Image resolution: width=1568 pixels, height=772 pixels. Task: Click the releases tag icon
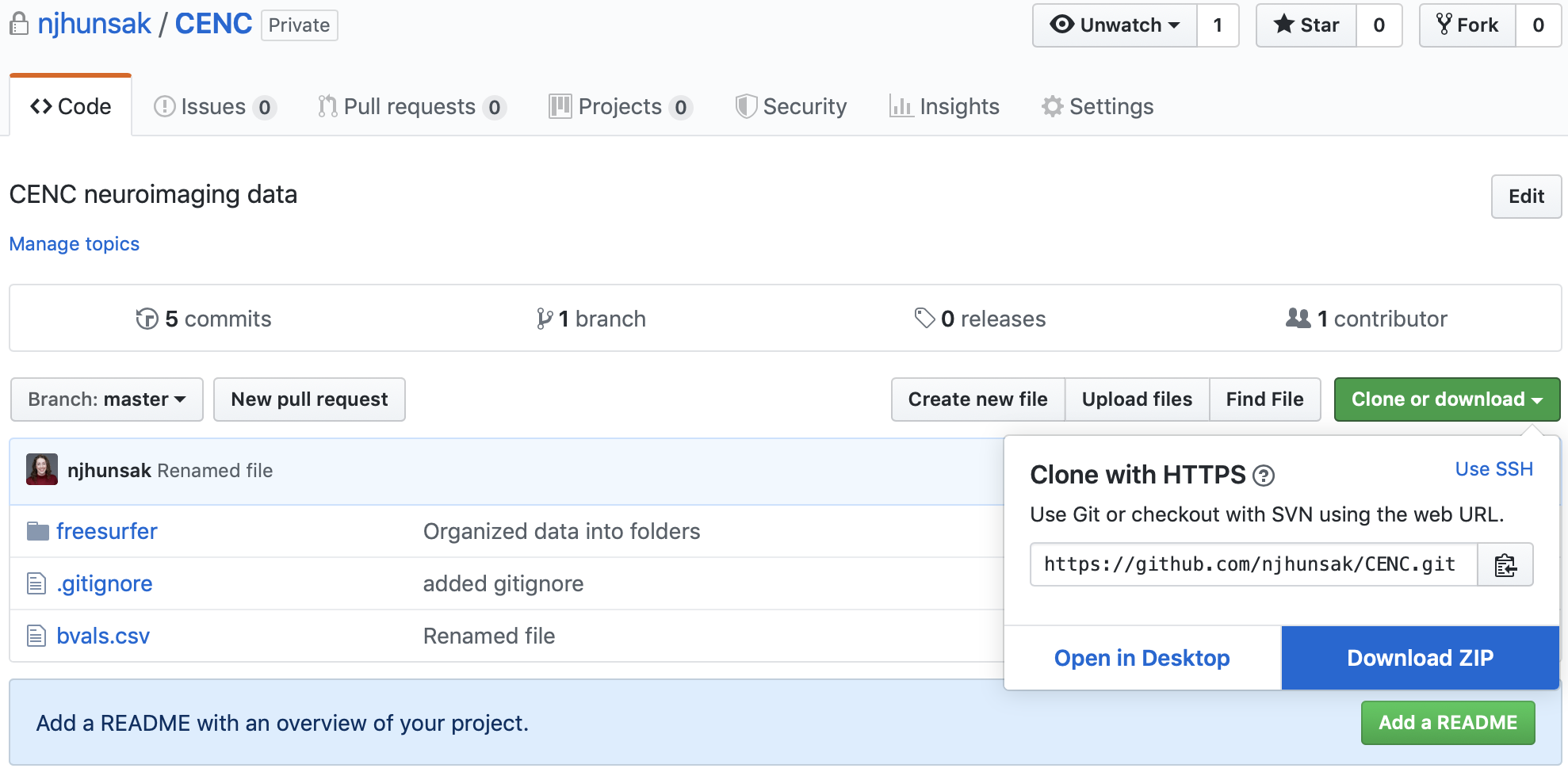click(x=924, y=318)
